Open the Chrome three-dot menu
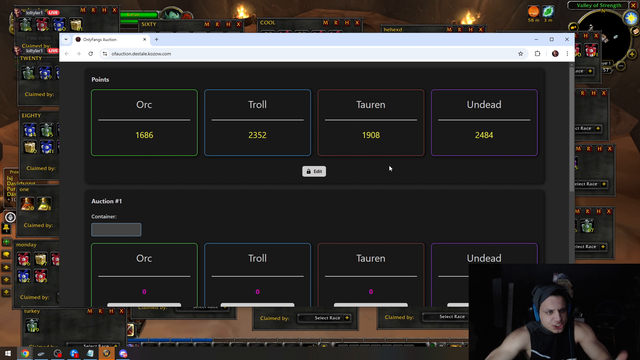Screen dimensions: 640x360 click(567, 54)
